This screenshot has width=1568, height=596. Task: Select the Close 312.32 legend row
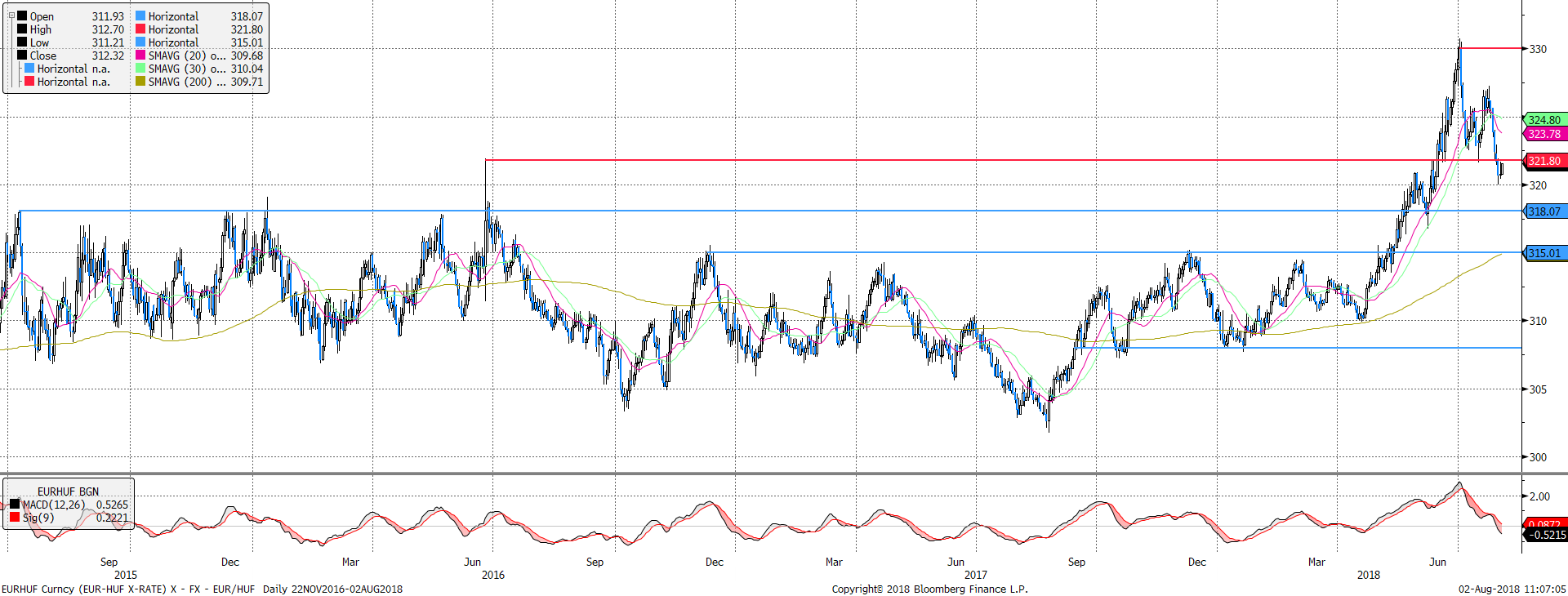point(73,56)
